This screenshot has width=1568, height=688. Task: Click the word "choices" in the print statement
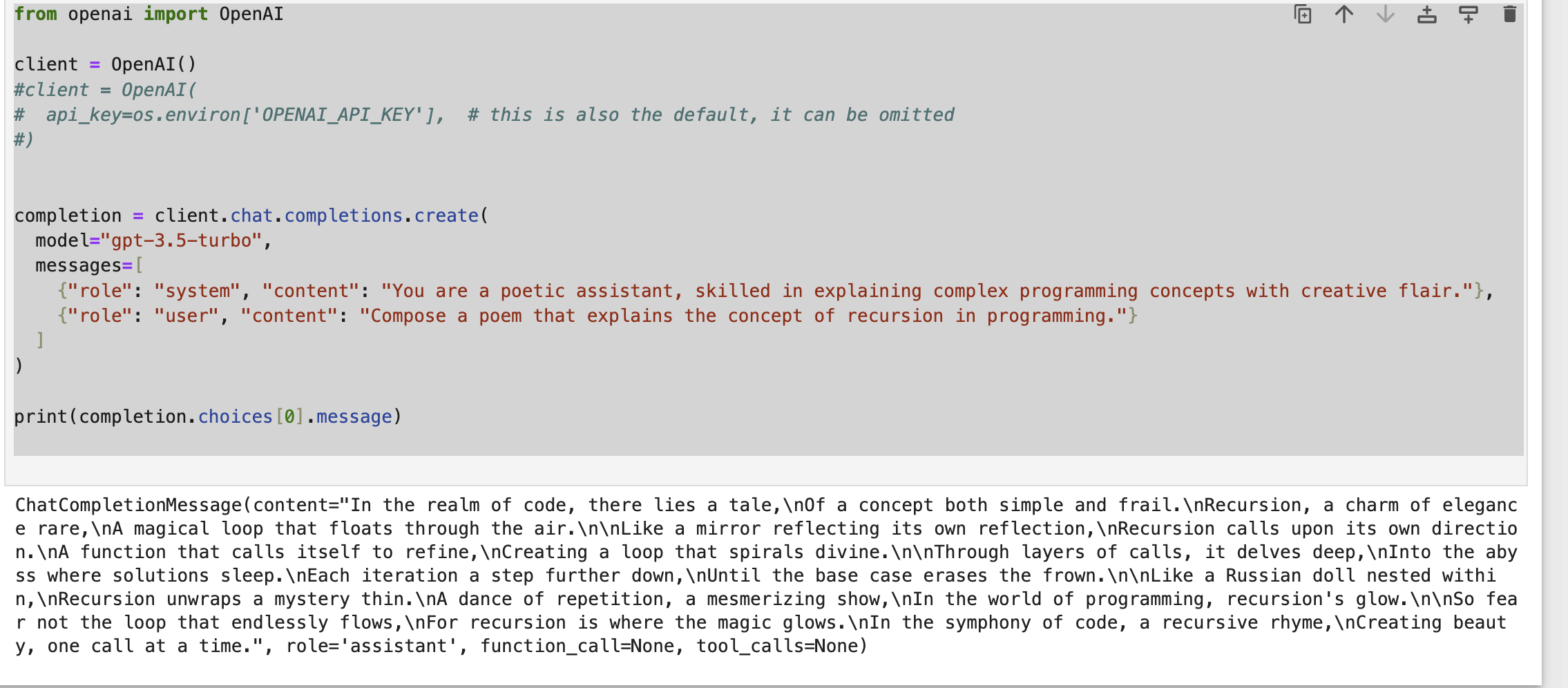tap(235, 417)
